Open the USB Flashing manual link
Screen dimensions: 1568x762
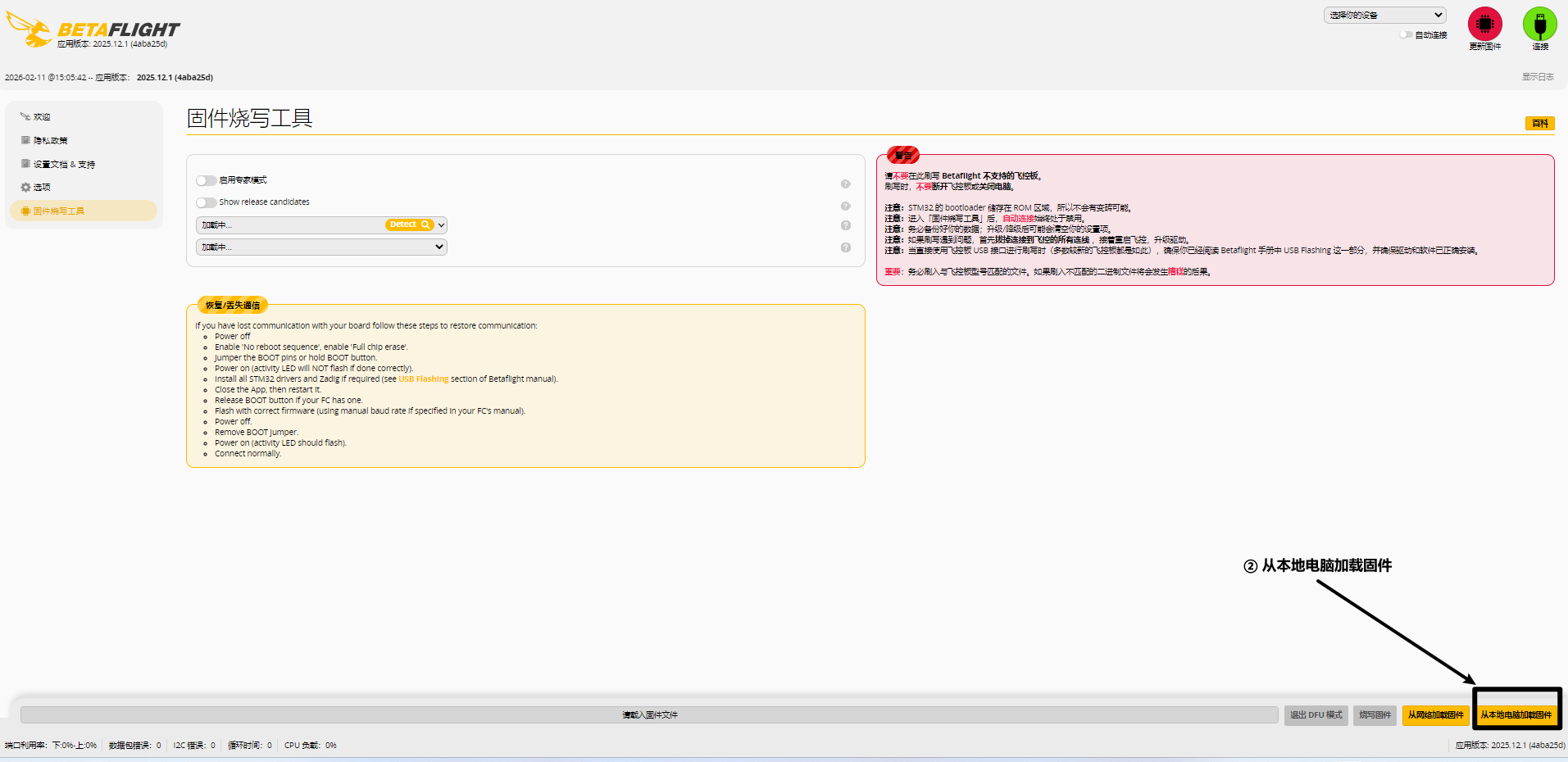pyautogui.click(x=423, y=379)
